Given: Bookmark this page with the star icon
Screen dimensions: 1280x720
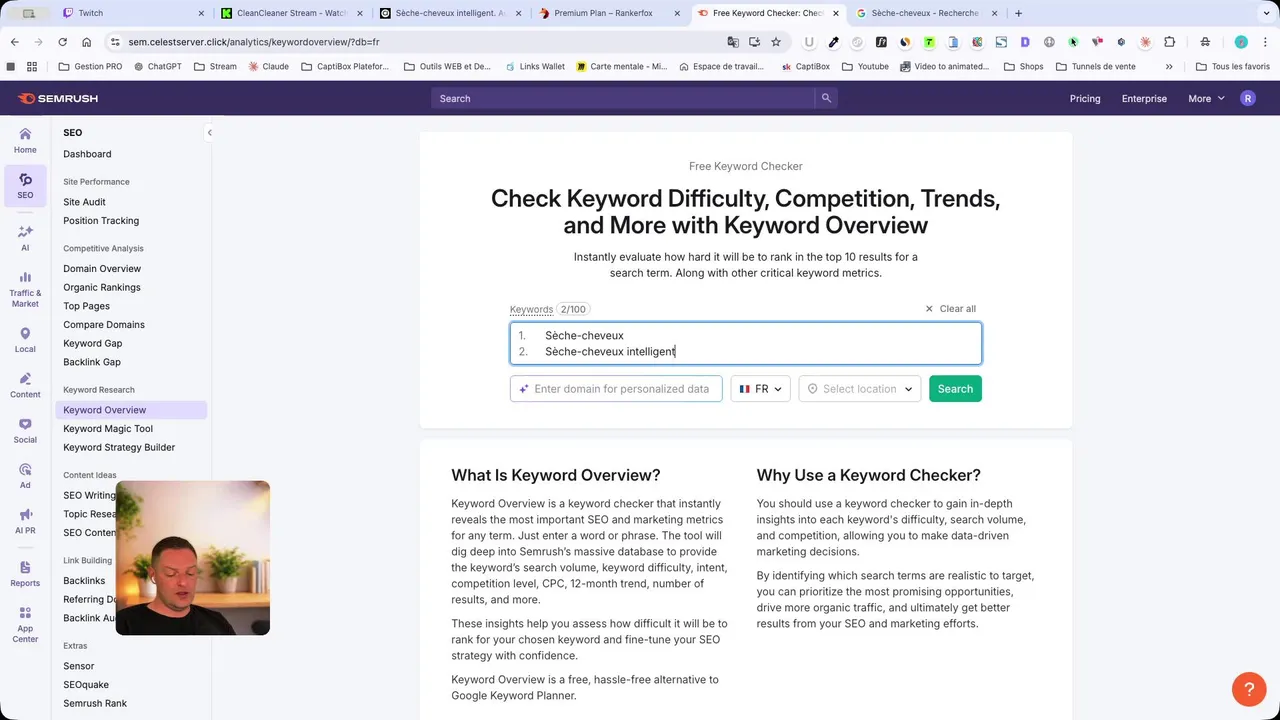Looking at the screenshot, I should click(776, 42).
